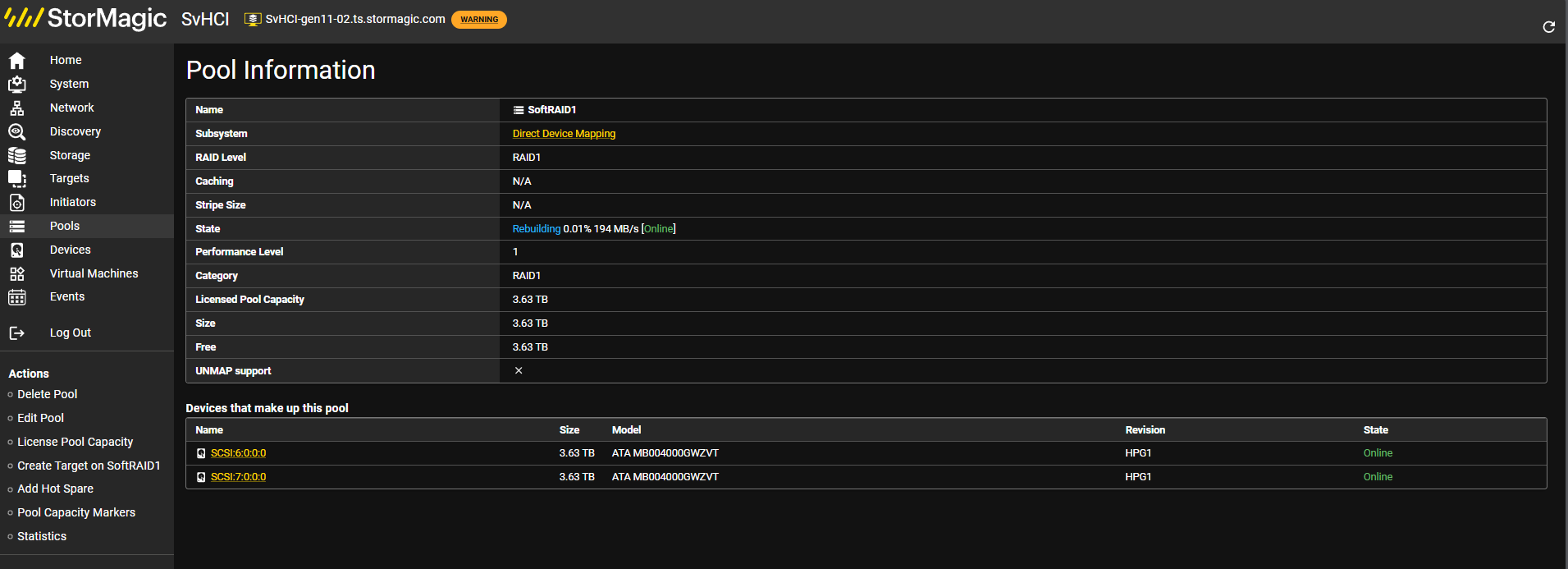Click the SvHCI-gen11-02.ts.stormagic.com hostname
Image resolution: width=1568 pixels, height=569 pixels.
tap(355, 19)
